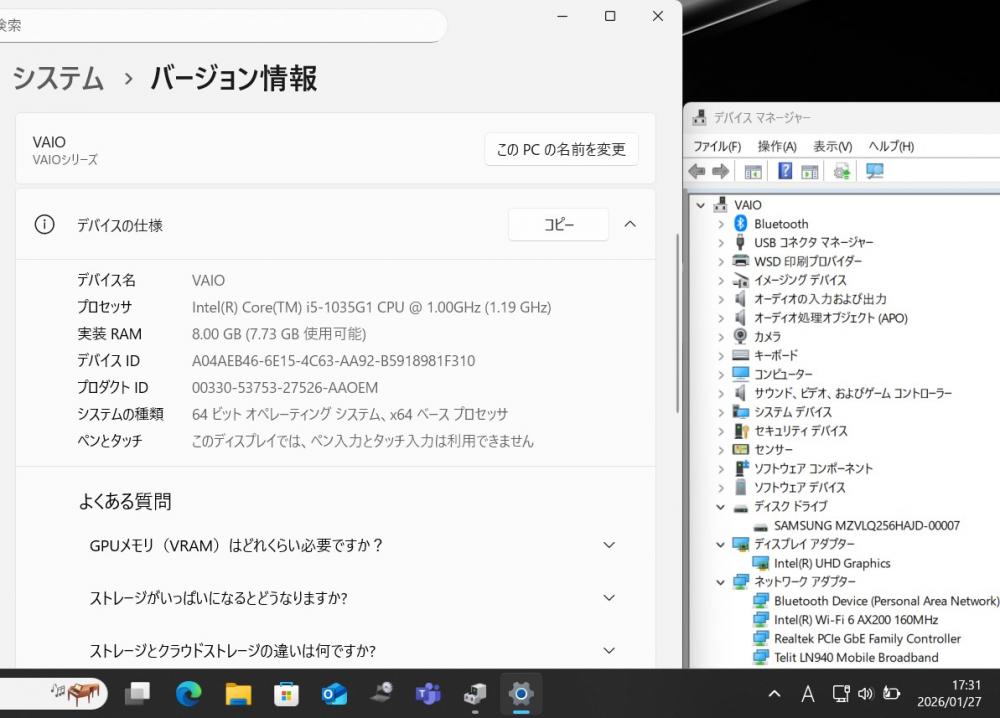Click the scan for hardware changes monitor icon

tap(875, 171)
